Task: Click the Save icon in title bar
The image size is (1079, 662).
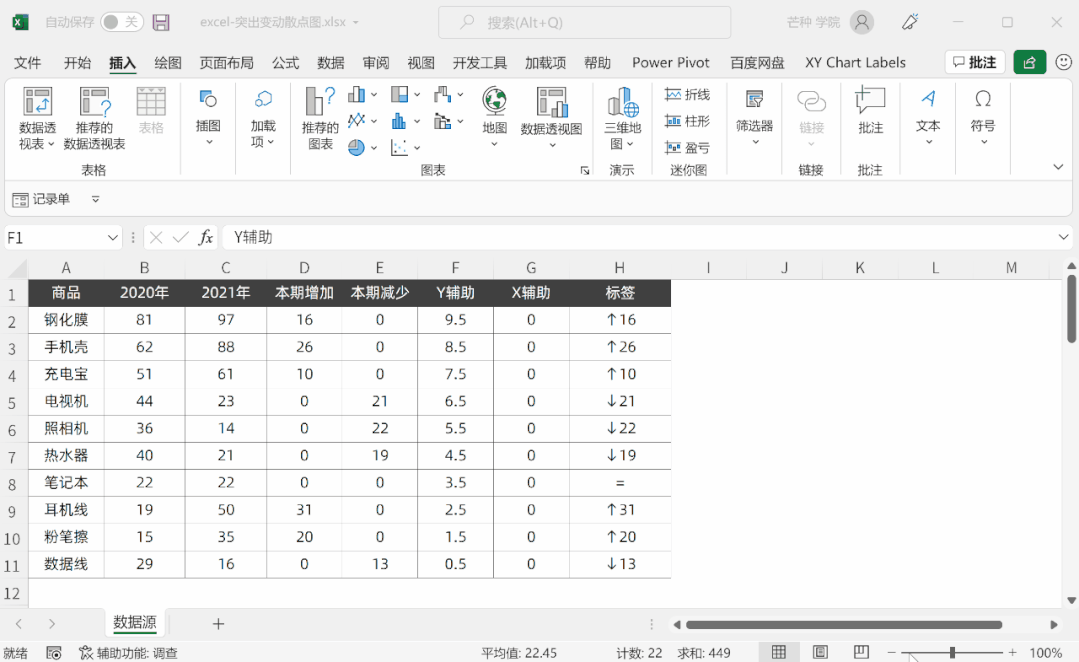Action: (x=161, y=22)
